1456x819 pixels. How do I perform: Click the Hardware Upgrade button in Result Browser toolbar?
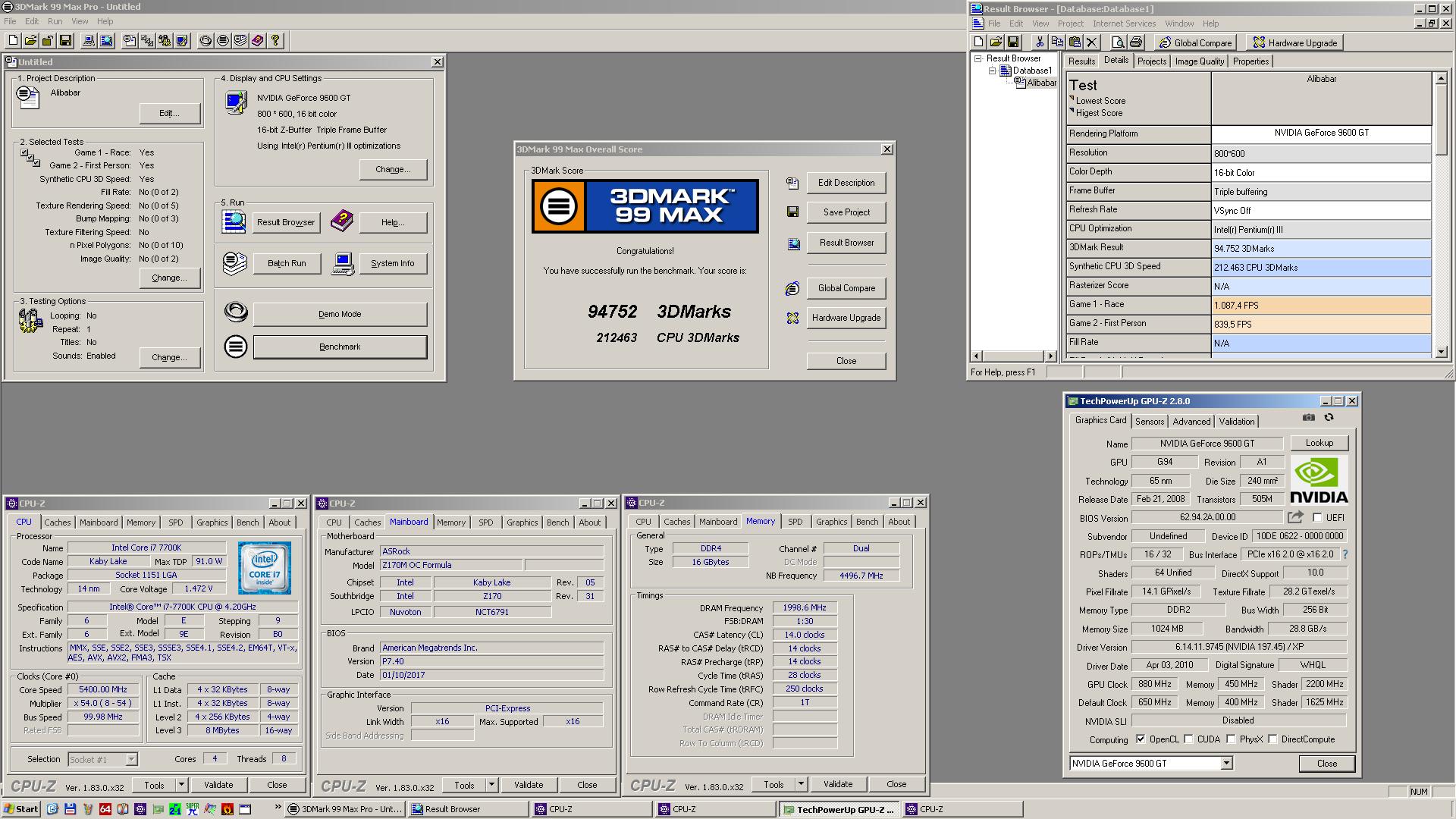(x=1294, y=42)
